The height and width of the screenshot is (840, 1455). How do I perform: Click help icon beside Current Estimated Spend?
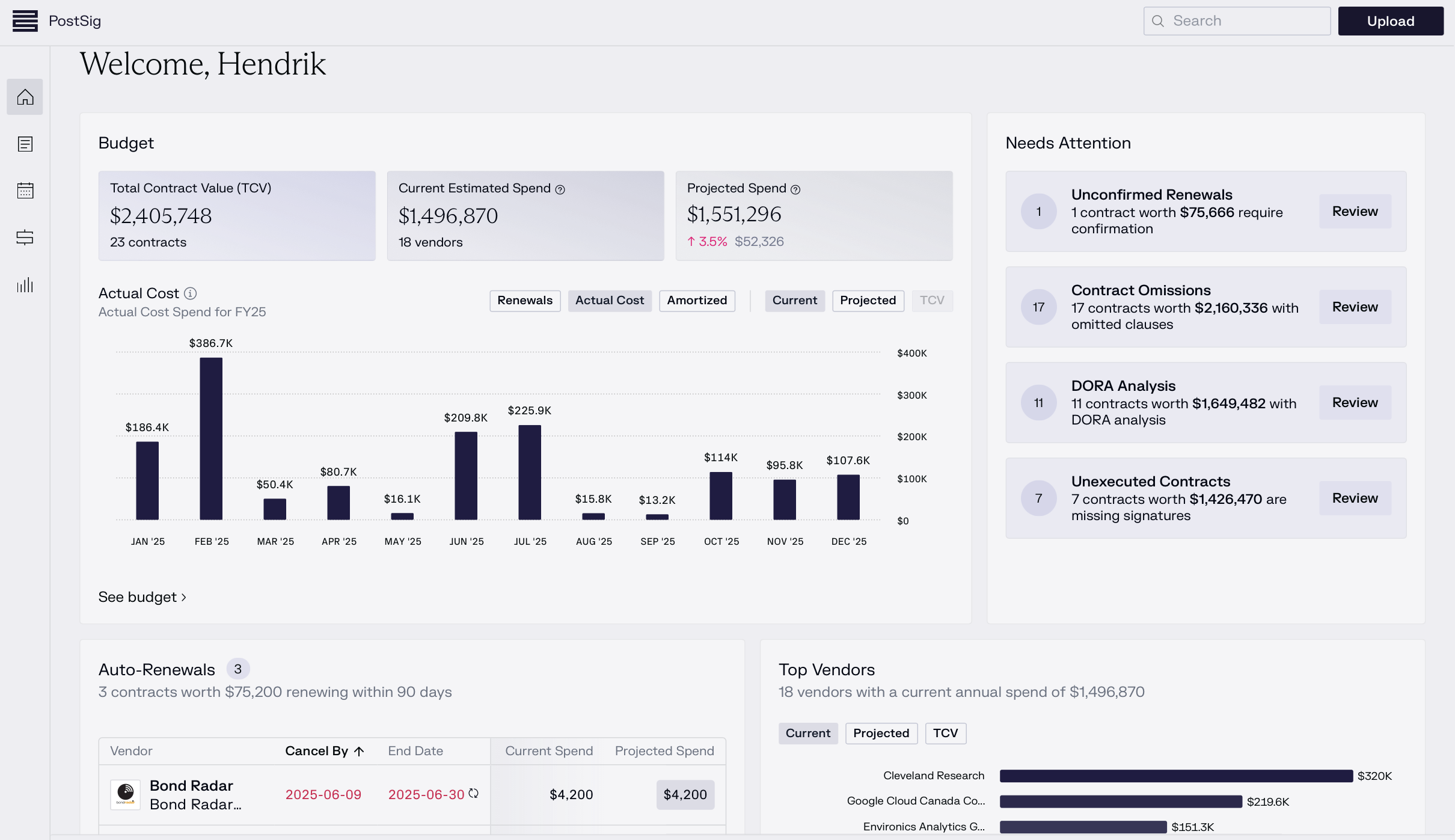[560, 189]
